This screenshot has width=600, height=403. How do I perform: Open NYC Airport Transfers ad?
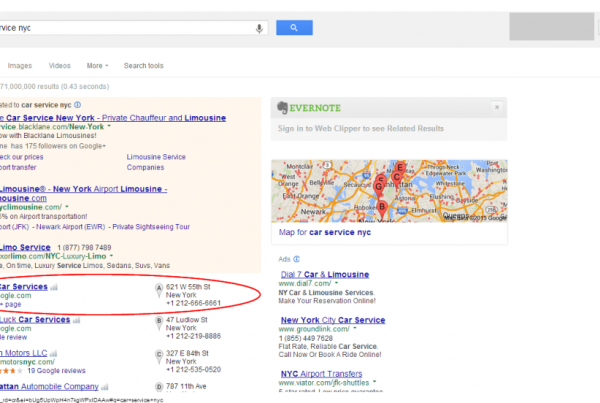[321, 374]
